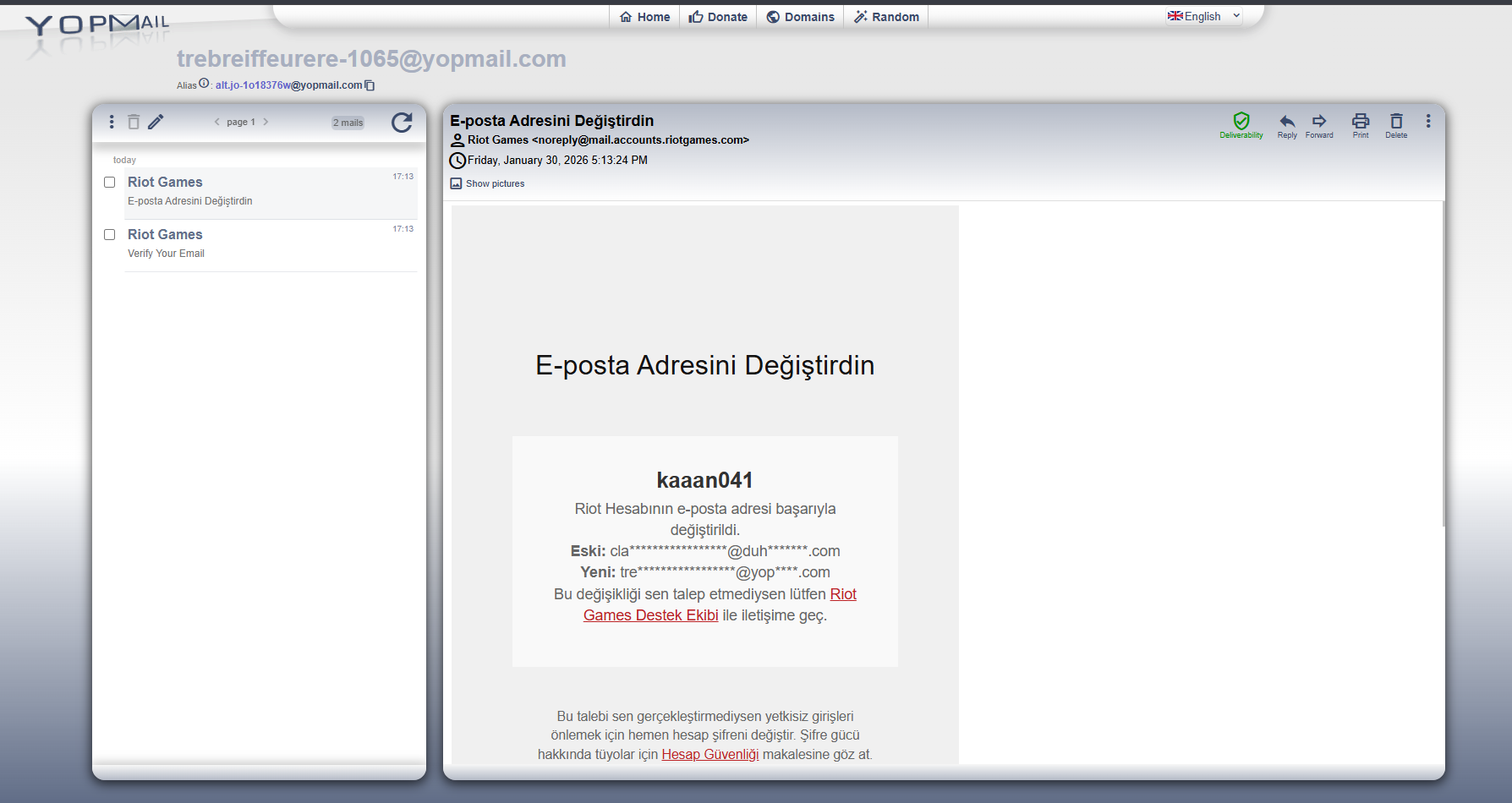Click Hesap Güvenliği link
The image size is (1512, 803).
710,754
